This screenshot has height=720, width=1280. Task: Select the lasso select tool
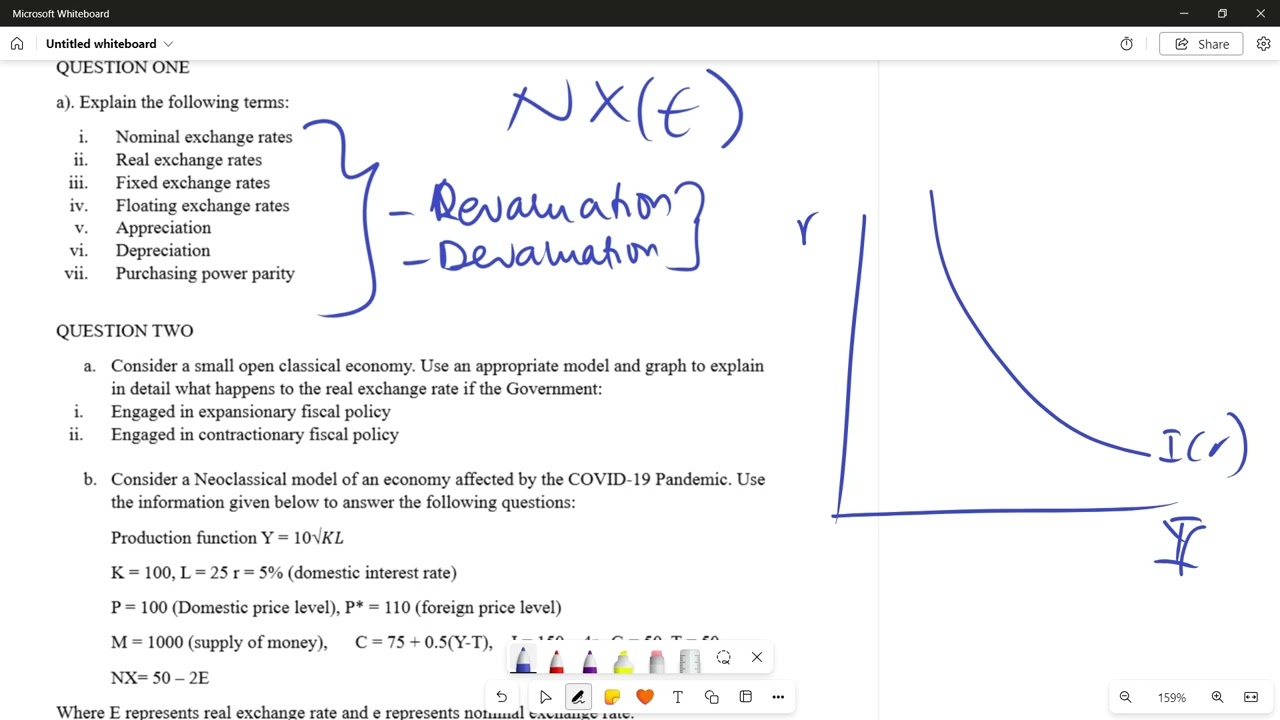tap(723, 657)
